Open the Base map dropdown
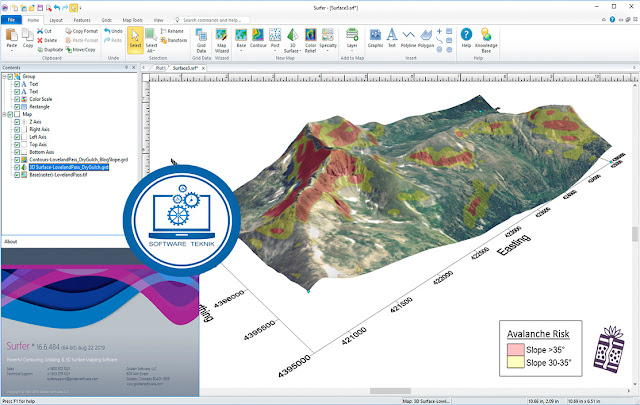640x405 pixels. [241, 51]
